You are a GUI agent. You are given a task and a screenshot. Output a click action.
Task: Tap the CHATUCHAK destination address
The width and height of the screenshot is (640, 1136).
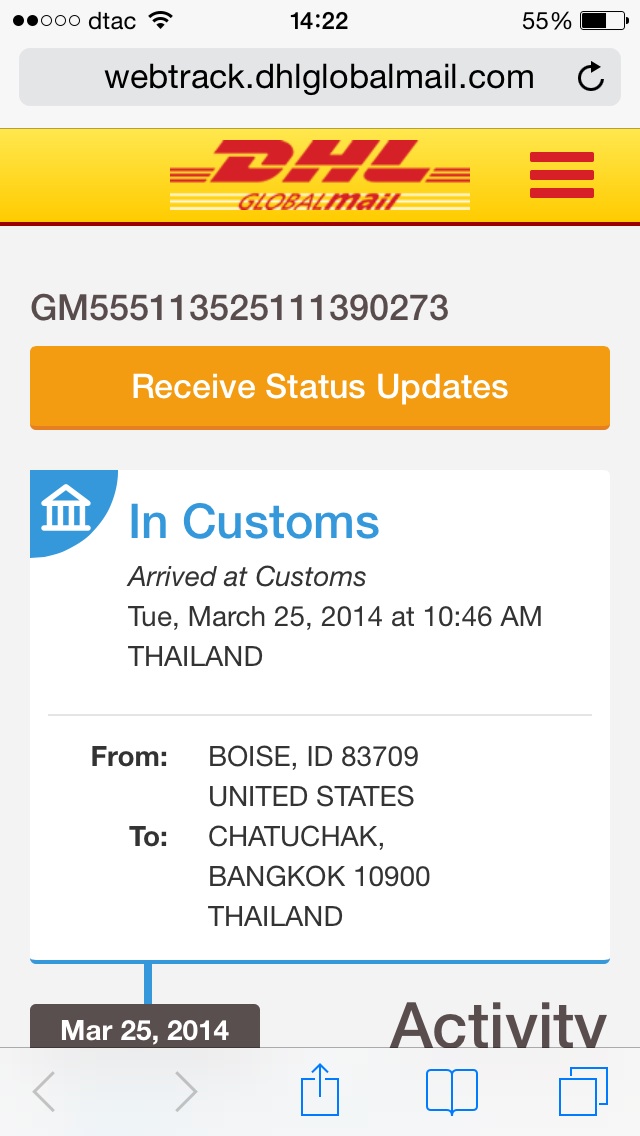pos(296,836)
